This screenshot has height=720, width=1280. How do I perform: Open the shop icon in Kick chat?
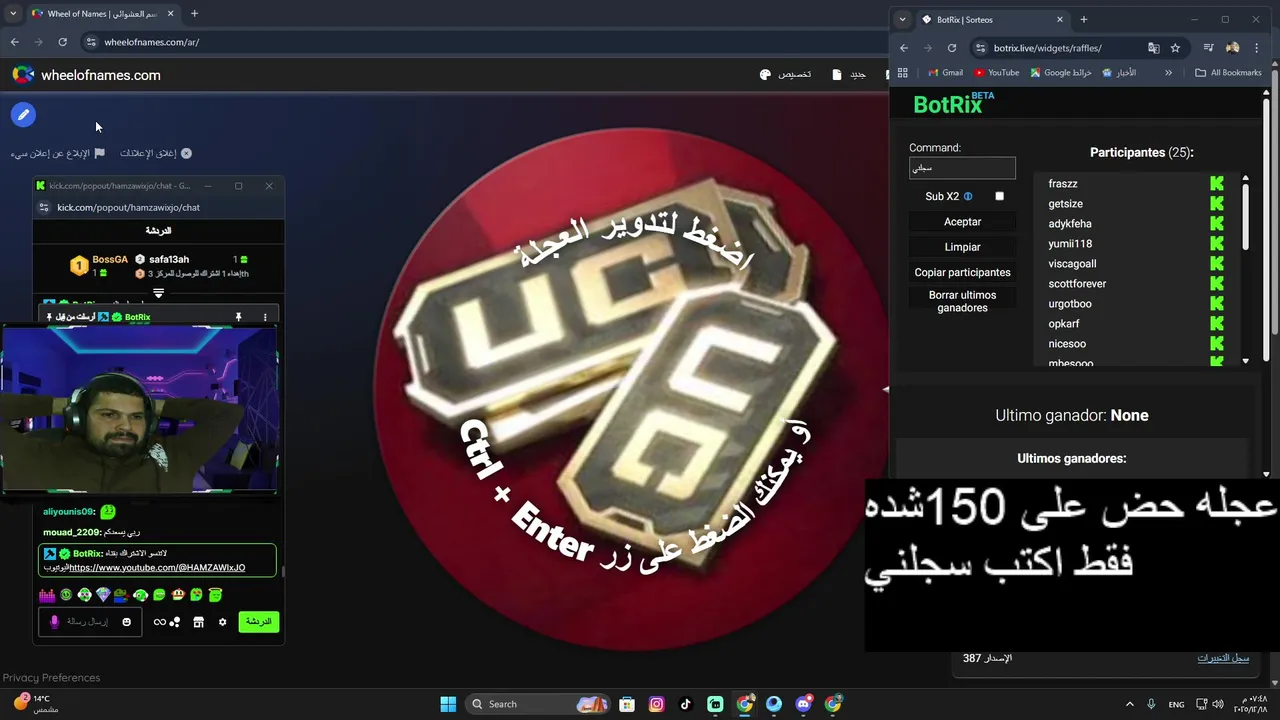click(x=198, y=622)
